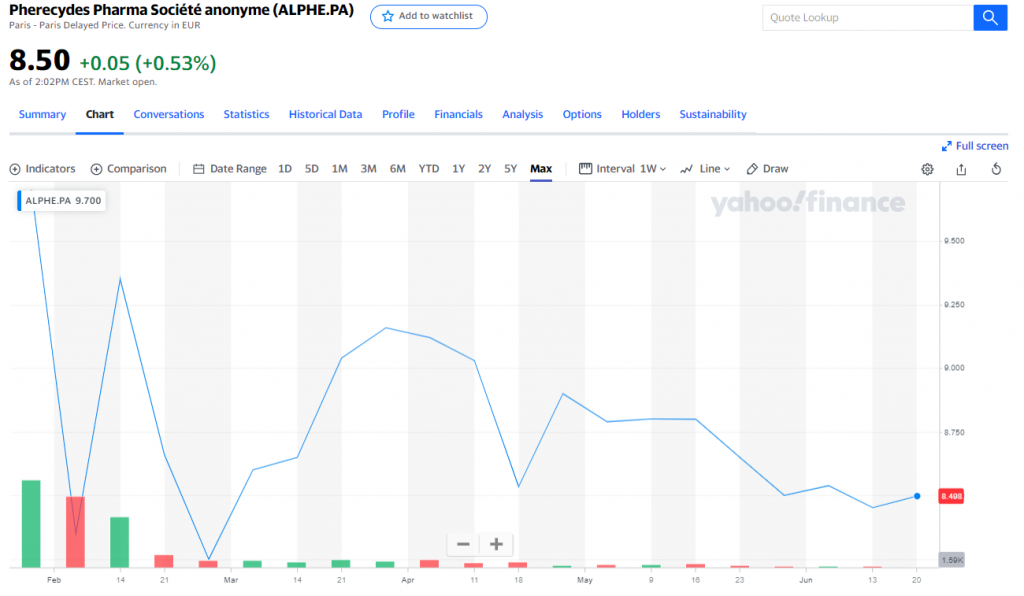Zoom in with the plus button
1024x596 pixels.
pos(496,544)
